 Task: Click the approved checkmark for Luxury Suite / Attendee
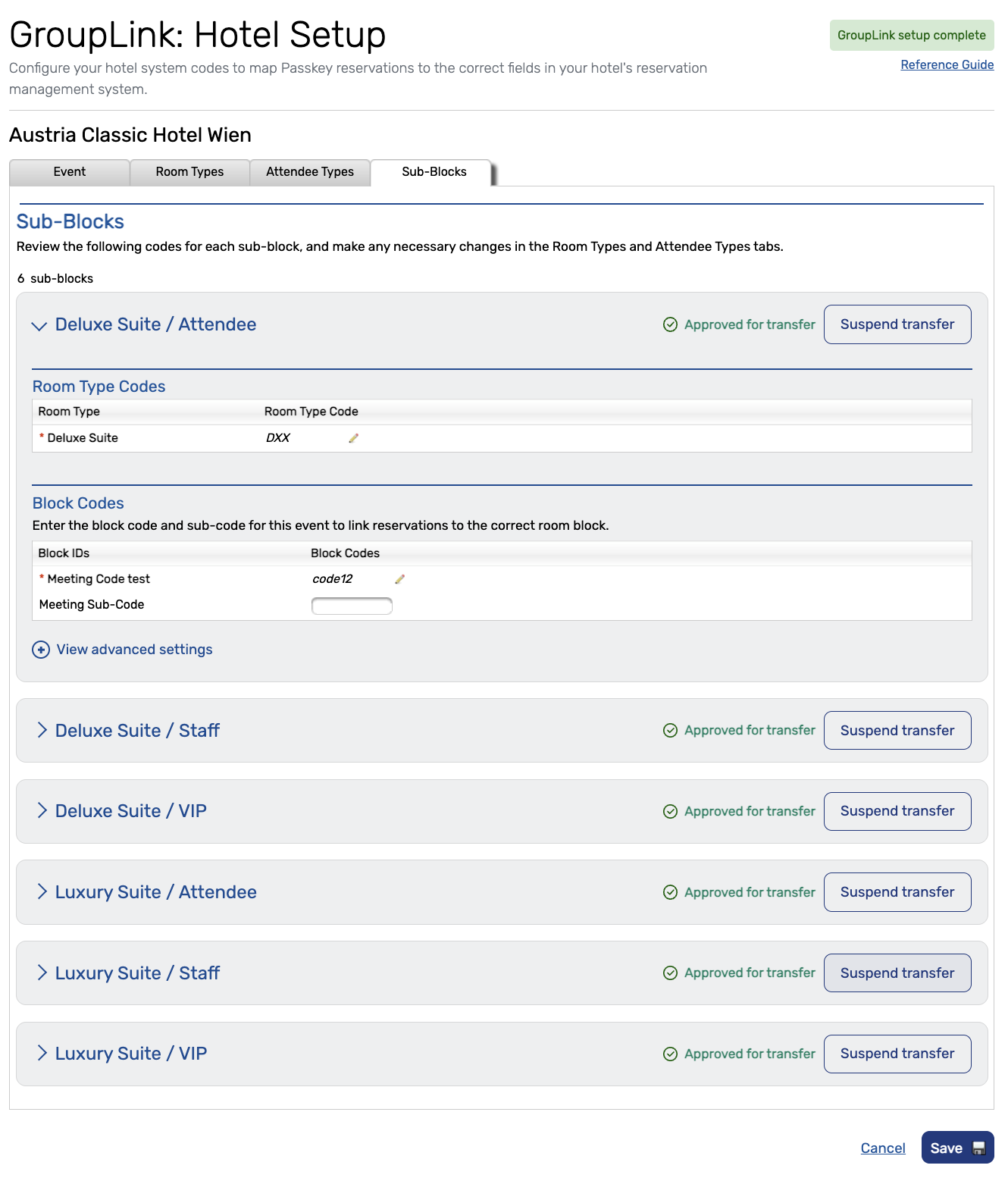[x=670, y=892]
